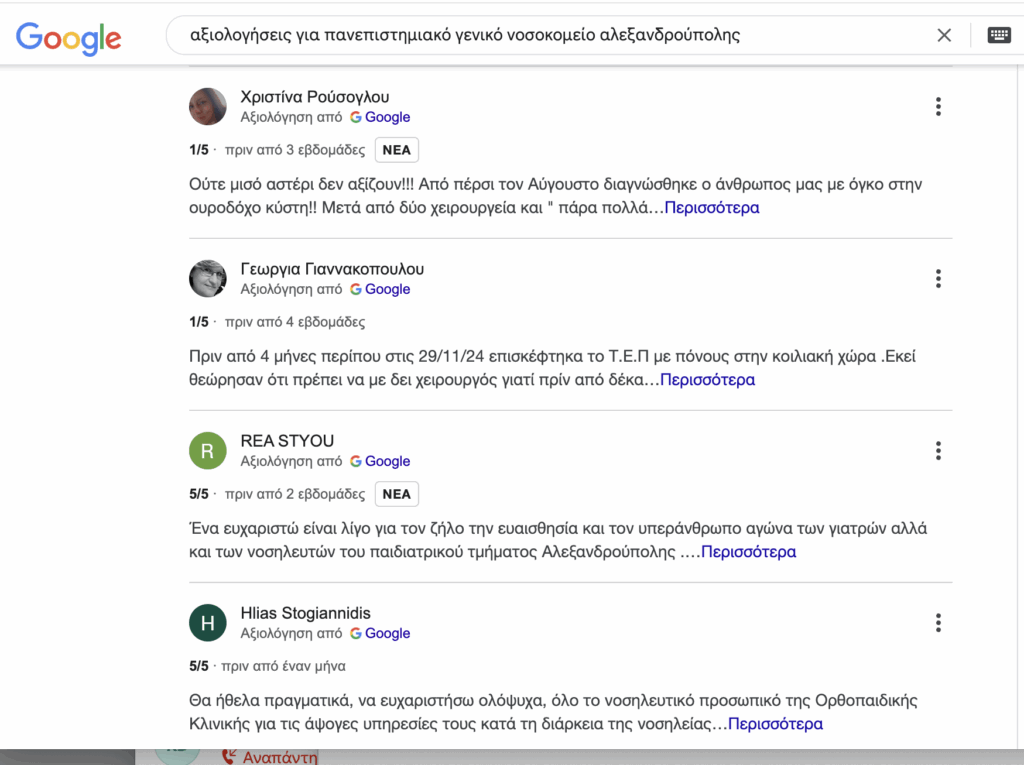This screenshot has width=1024, height=765.
Task: Open reviewer name Χριστίνα Ρούσογλου
Action: pyautogui.click(x=315, y=97)
